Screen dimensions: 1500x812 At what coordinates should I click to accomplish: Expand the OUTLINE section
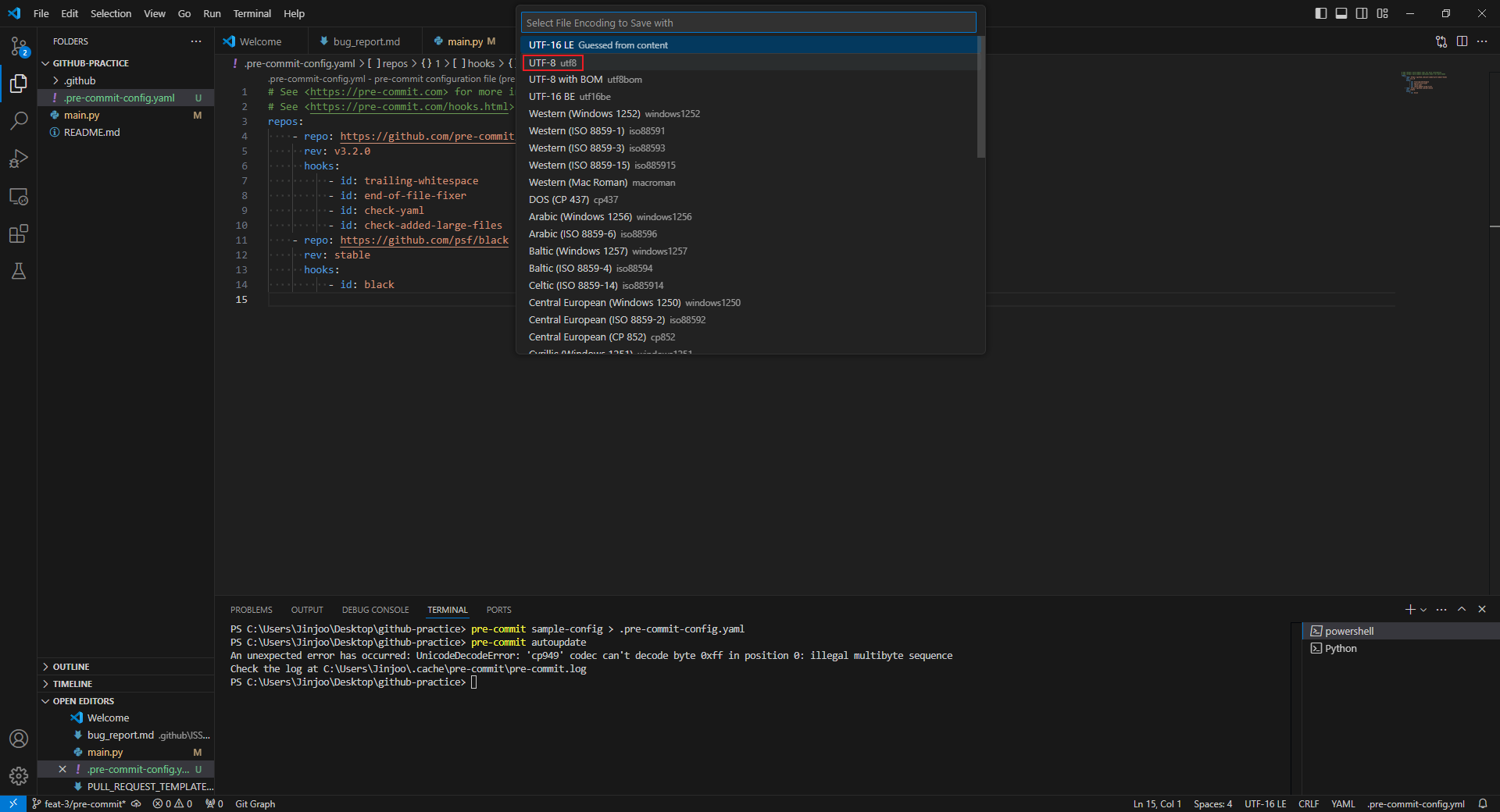126,667
